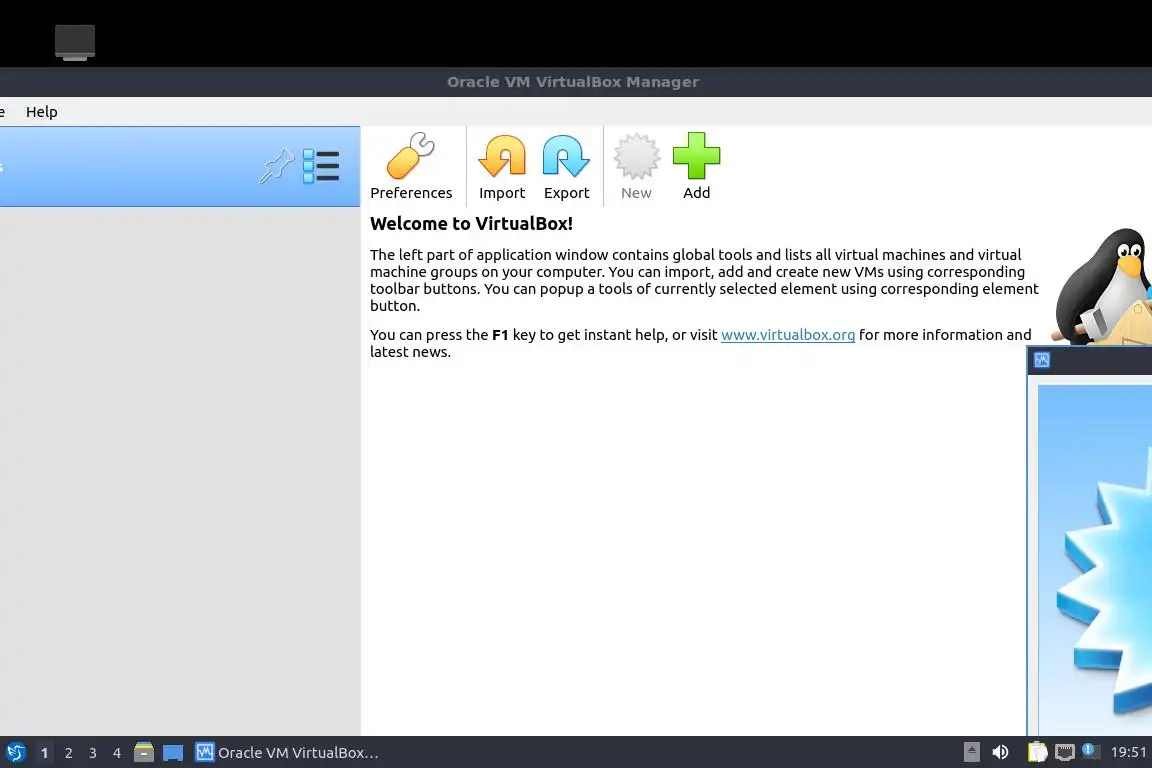Click the blue show desktop icon
The height and width of the screenshot is (768, 1152).
173,753
